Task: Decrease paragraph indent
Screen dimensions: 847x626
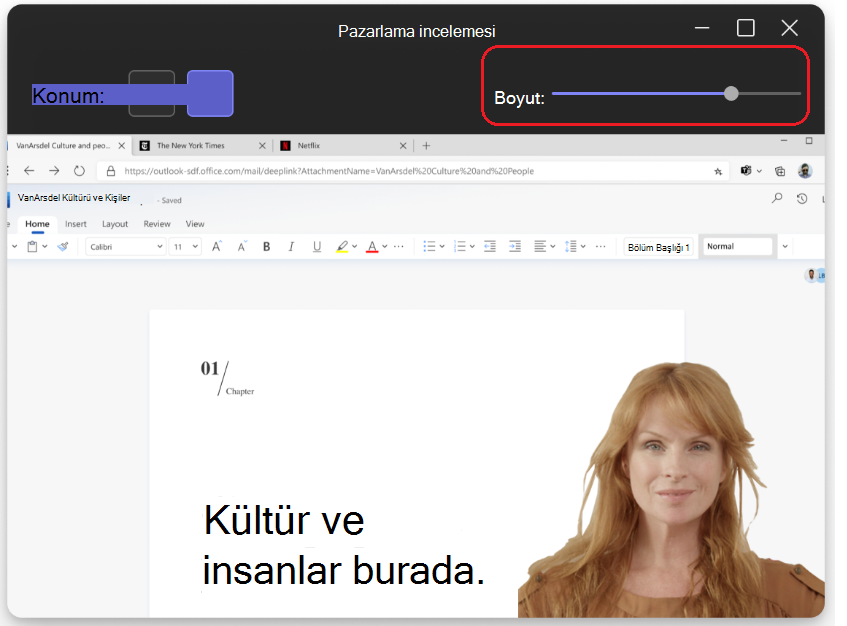Action: click(490, 247)
